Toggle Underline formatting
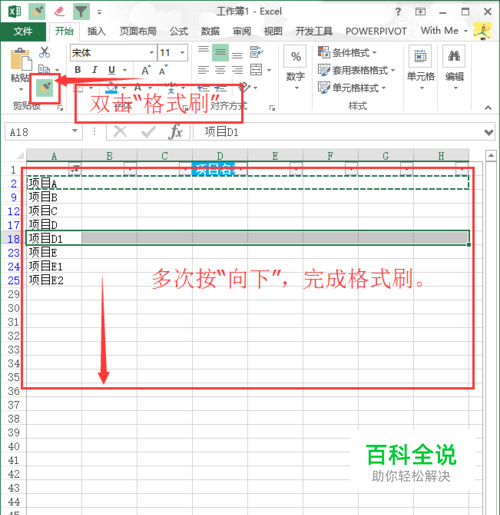This screenshot has height=515, width=500. [x=112, y=70]
